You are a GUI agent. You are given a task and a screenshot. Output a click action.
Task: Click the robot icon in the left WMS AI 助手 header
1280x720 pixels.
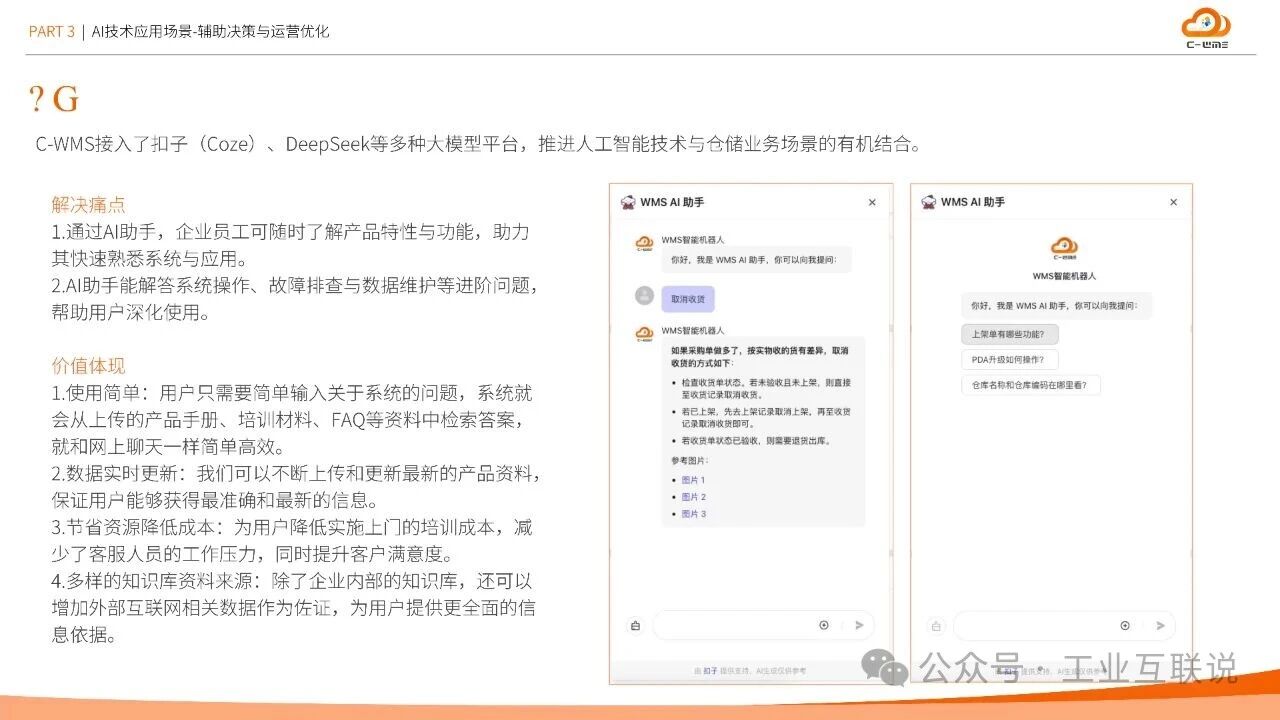(629, 201)
